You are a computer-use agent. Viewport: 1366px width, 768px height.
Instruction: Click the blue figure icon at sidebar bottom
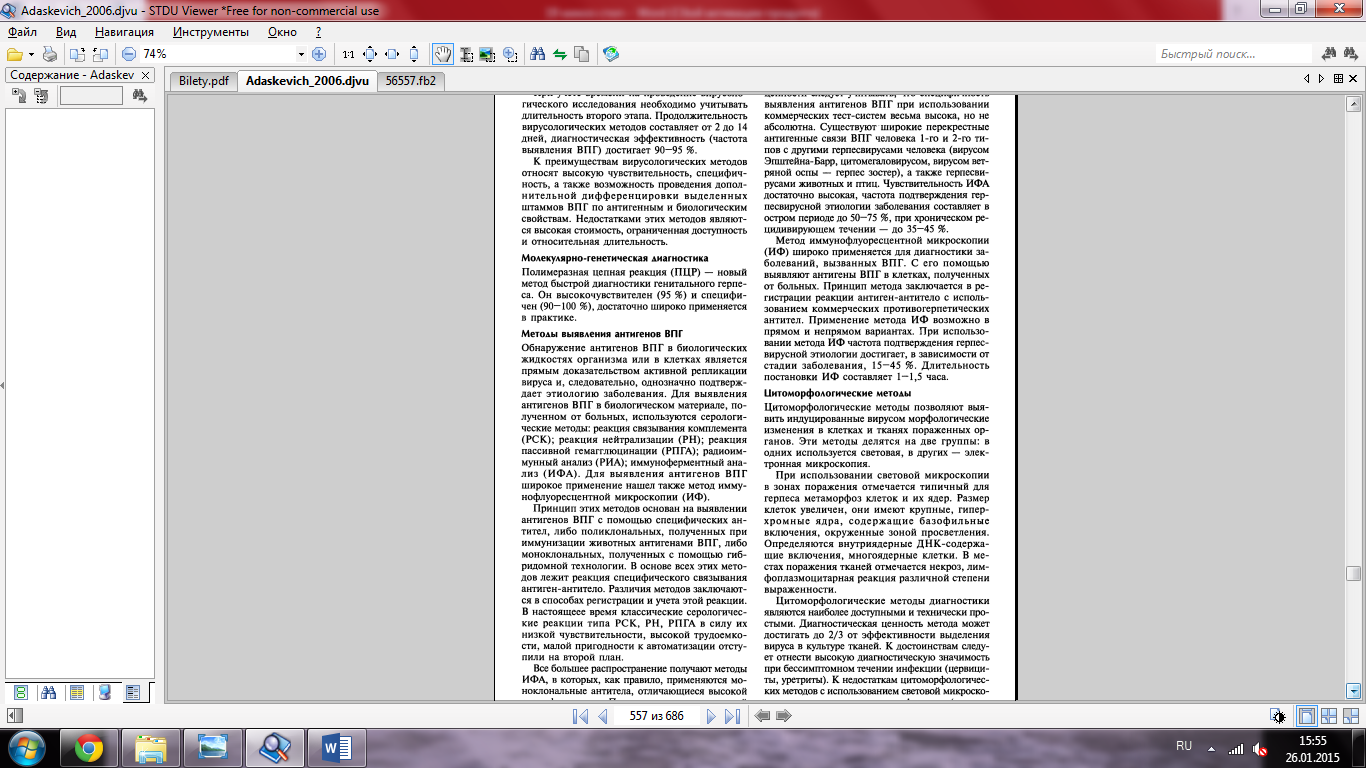(x=104, y=692)
